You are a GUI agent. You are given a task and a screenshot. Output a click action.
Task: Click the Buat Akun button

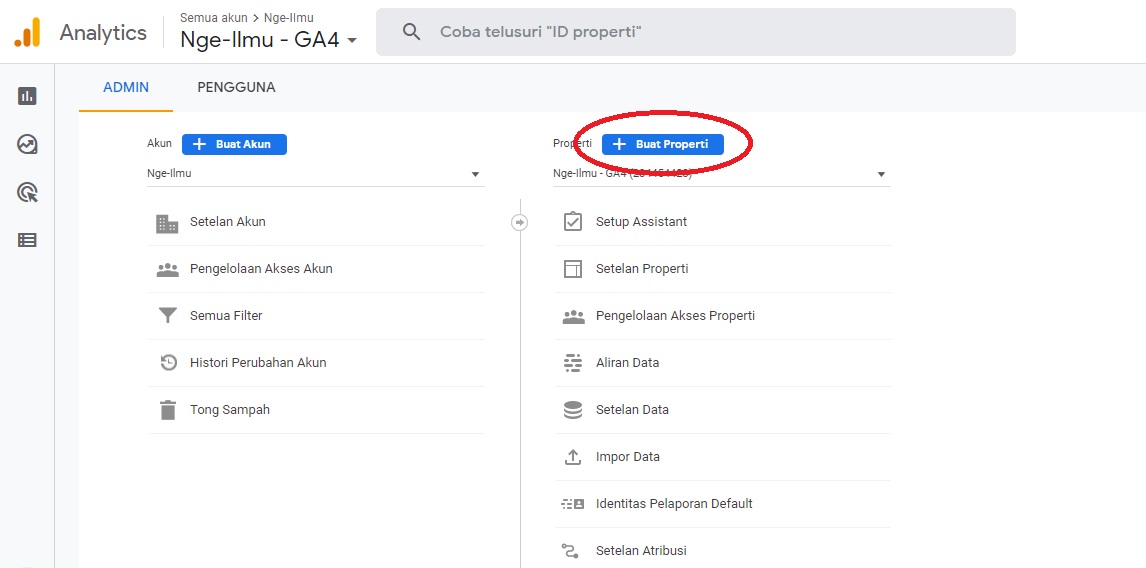point(235,144)
